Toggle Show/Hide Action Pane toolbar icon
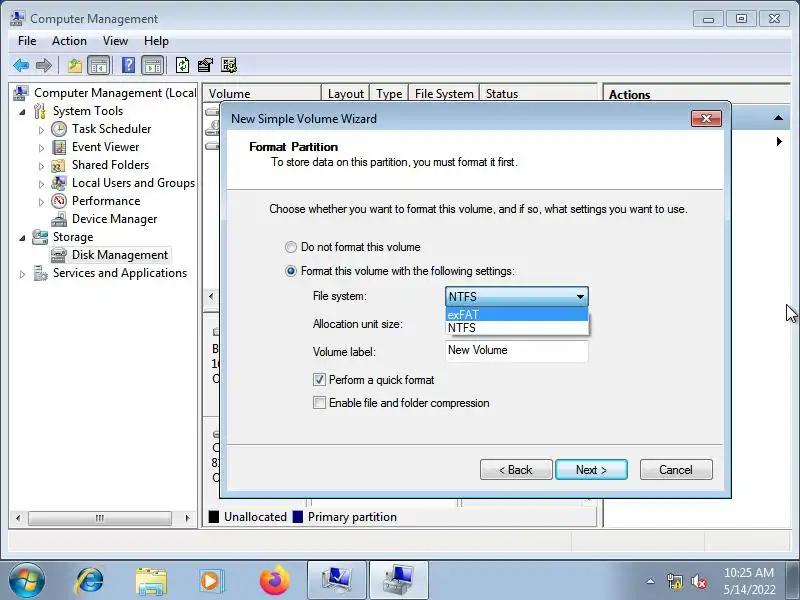Image resolution: width=800 pixels, height=600 pixels. click(x=153, y=65)
